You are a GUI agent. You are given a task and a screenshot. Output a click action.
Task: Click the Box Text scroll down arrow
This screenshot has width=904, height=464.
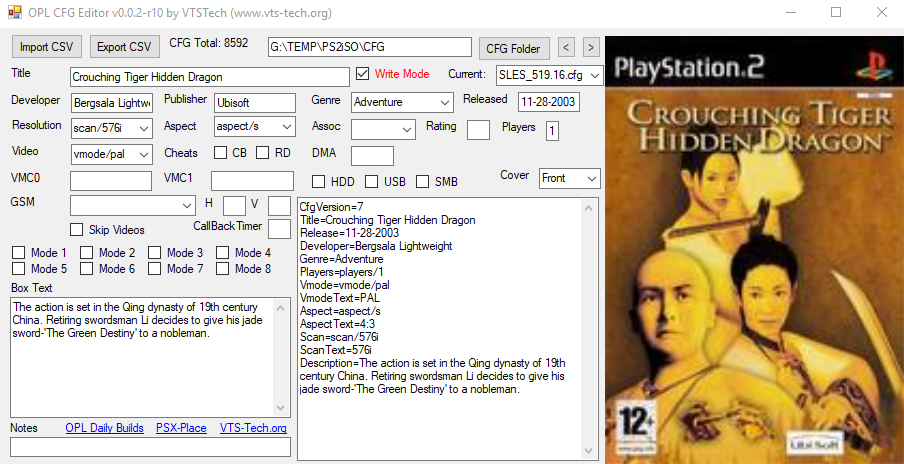281,408
